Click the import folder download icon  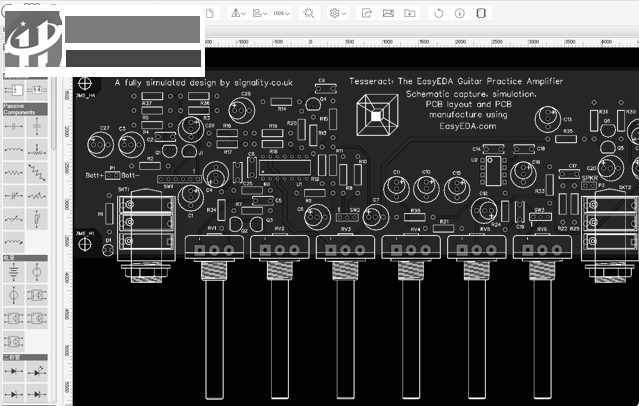410,13
